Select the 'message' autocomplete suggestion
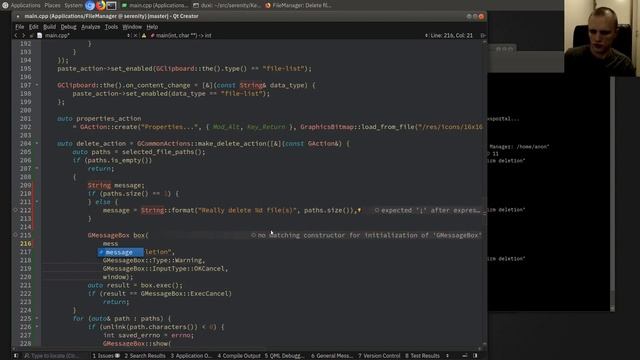The image size is (640, 360). (x=120, y=252)
